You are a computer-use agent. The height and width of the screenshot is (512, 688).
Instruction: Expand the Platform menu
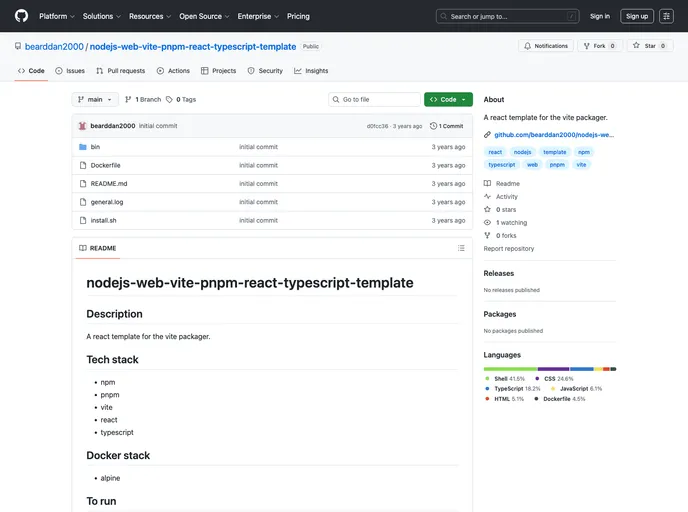56,16
